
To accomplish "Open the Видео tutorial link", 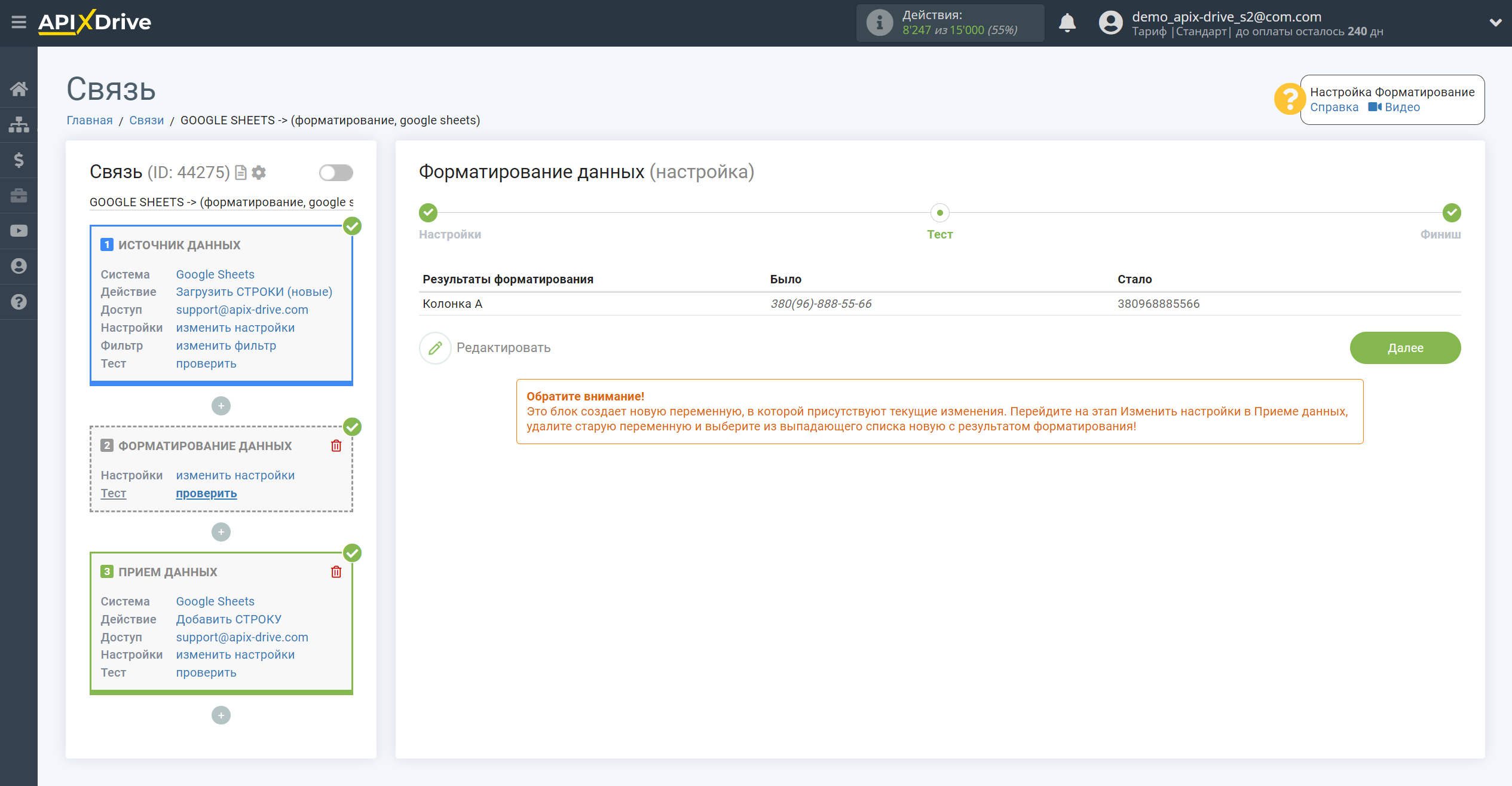I will point(1394,107).
